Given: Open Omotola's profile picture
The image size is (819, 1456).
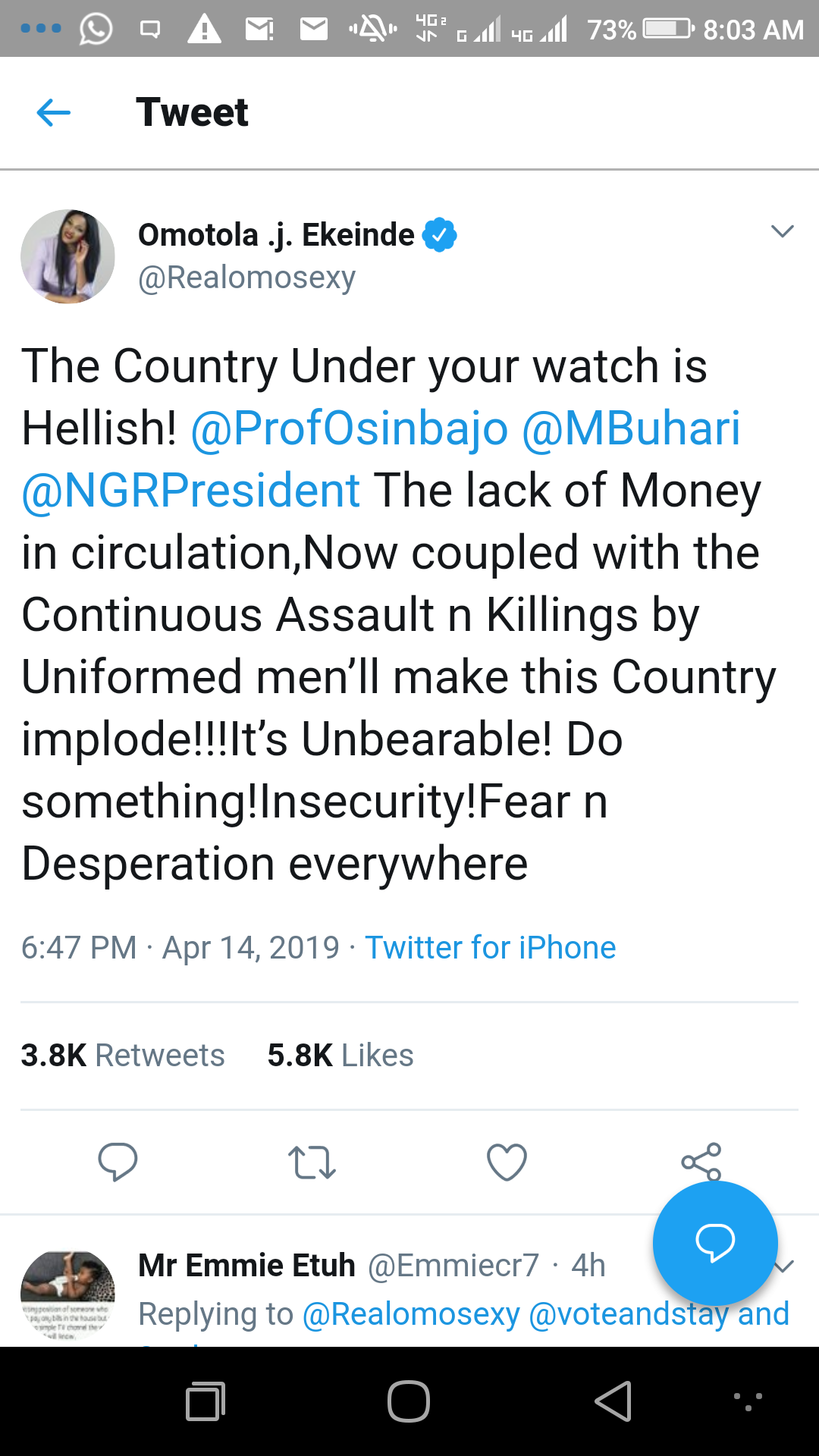Looking at the screenshot, I should click(67, 256).
